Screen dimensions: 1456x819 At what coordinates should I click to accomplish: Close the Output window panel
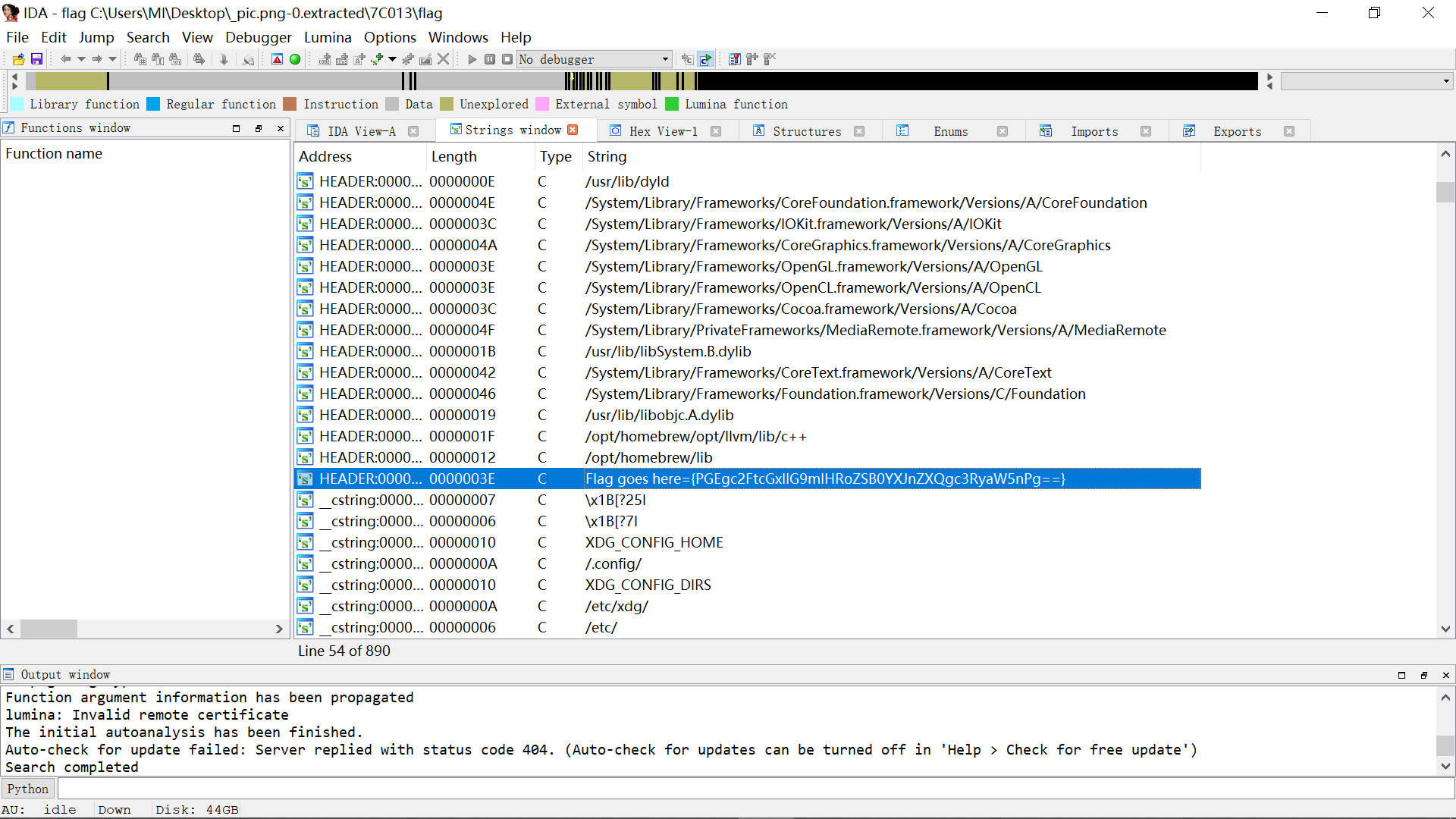pos(1446,675)
